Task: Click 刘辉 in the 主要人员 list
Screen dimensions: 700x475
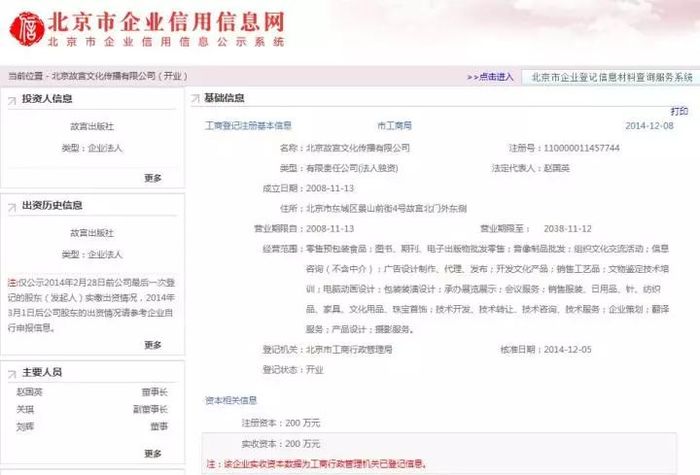Action: pos(25,427)
